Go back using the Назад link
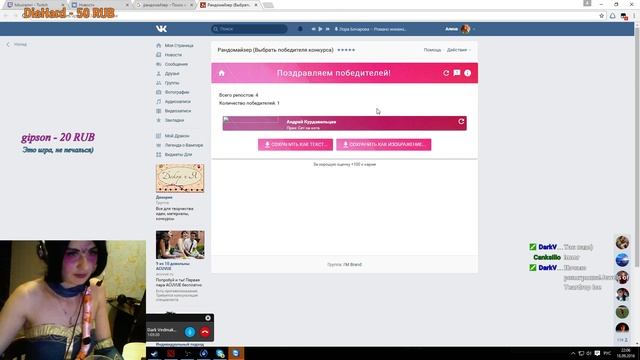This screenshot has height=360, width=640. (17, 44)
